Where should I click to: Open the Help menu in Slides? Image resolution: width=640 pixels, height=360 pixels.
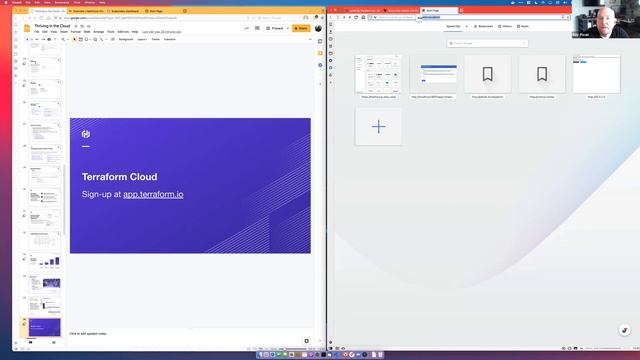[135, 32]
